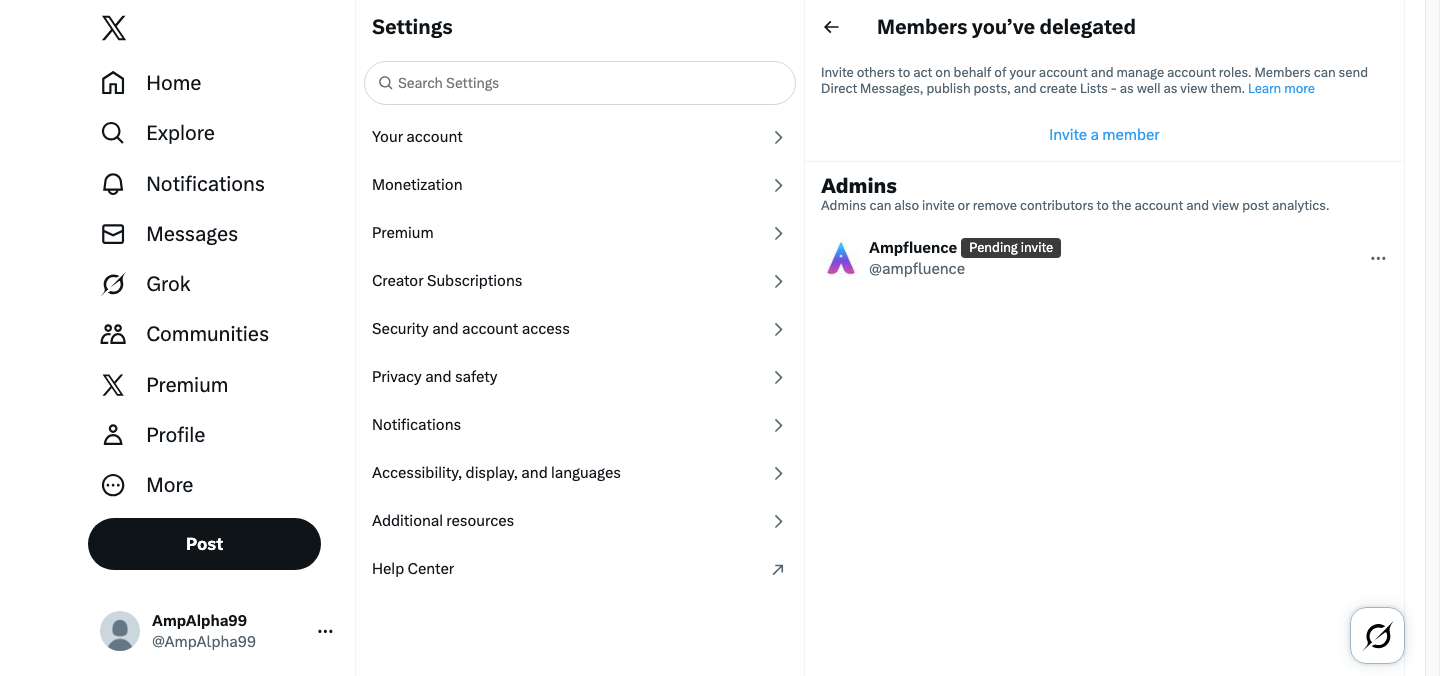Open Messages envelope in sidebar
This screenshot has height=676, width=1440.
click(x=113, y=234)
